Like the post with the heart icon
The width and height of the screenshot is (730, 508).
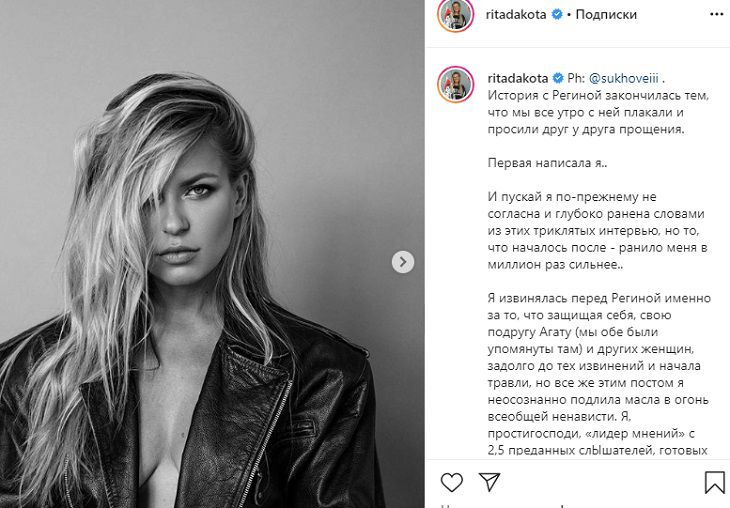click(451, 482)
